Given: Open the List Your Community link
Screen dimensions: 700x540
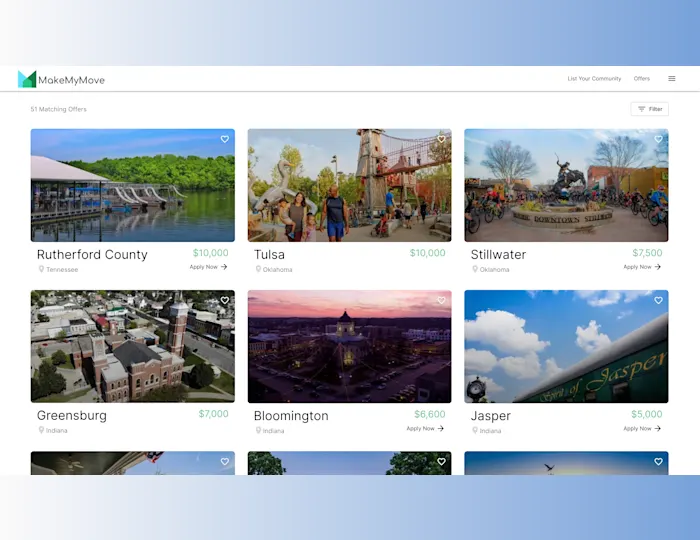Looking at the screenshot, I should 594,79.
